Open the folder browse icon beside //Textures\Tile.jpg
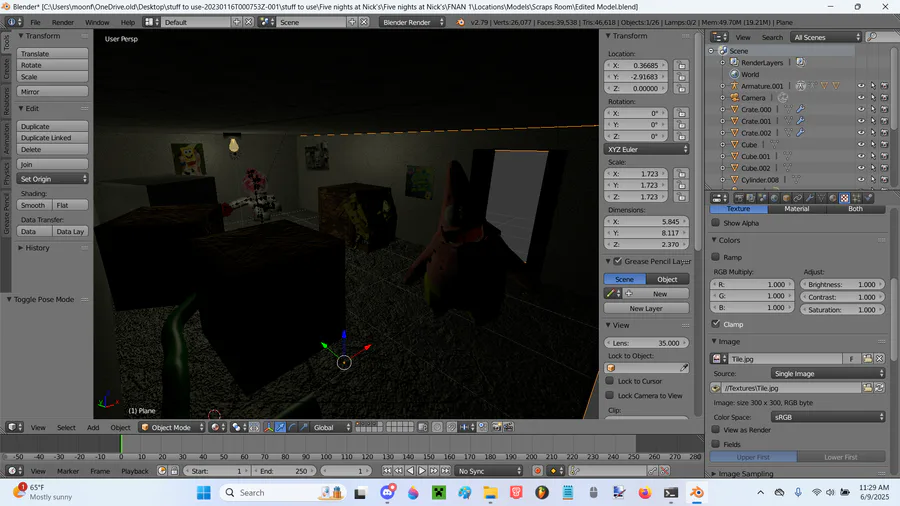This screenshot has height=506, width=900. (867, 388)
